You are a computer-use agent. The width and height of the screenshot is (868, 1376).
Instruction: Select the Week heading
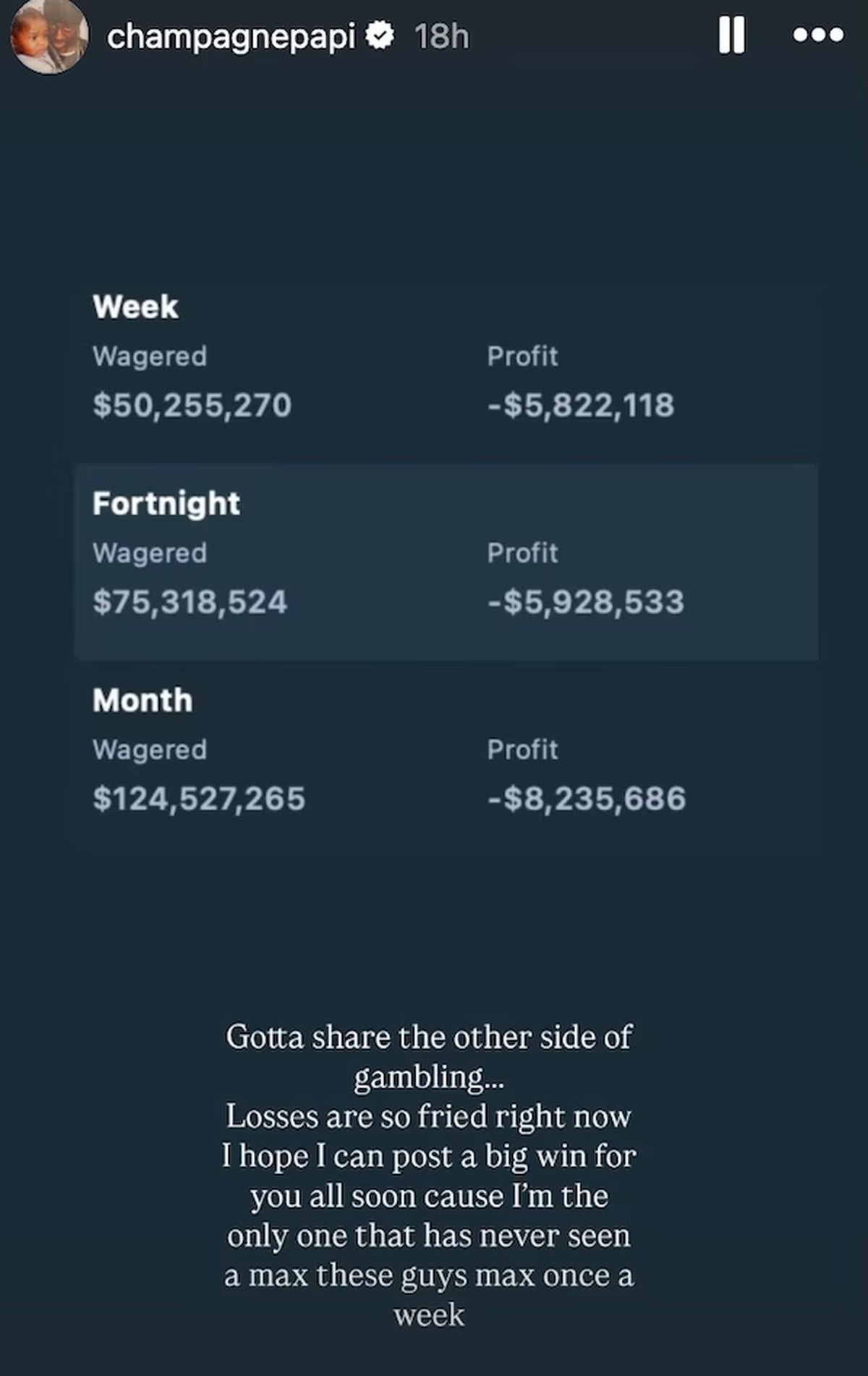[135, 307]
